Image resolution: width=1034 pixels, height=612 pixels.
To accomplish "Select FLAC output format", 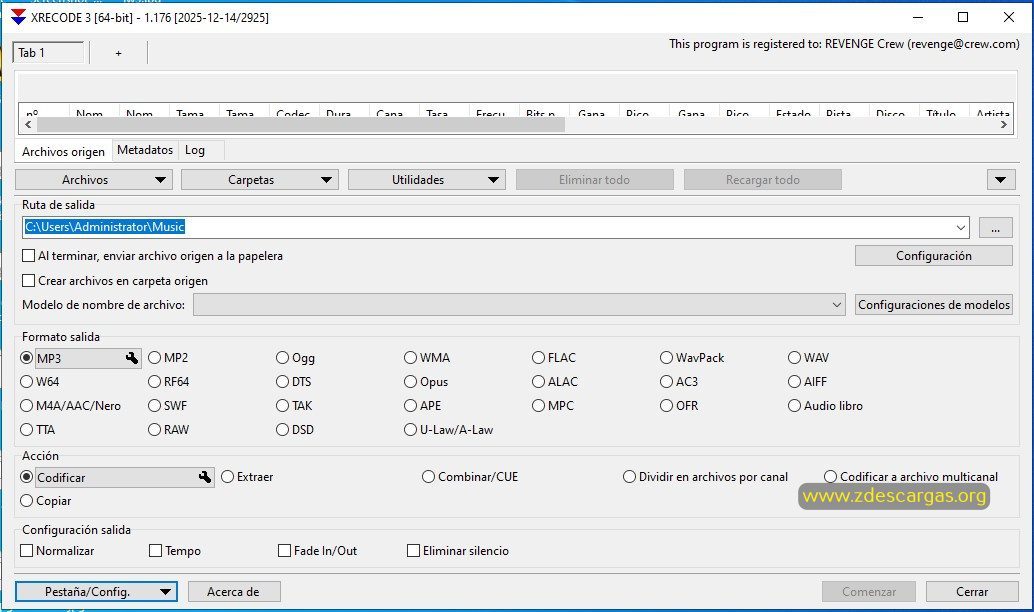I will click(538, 357).
